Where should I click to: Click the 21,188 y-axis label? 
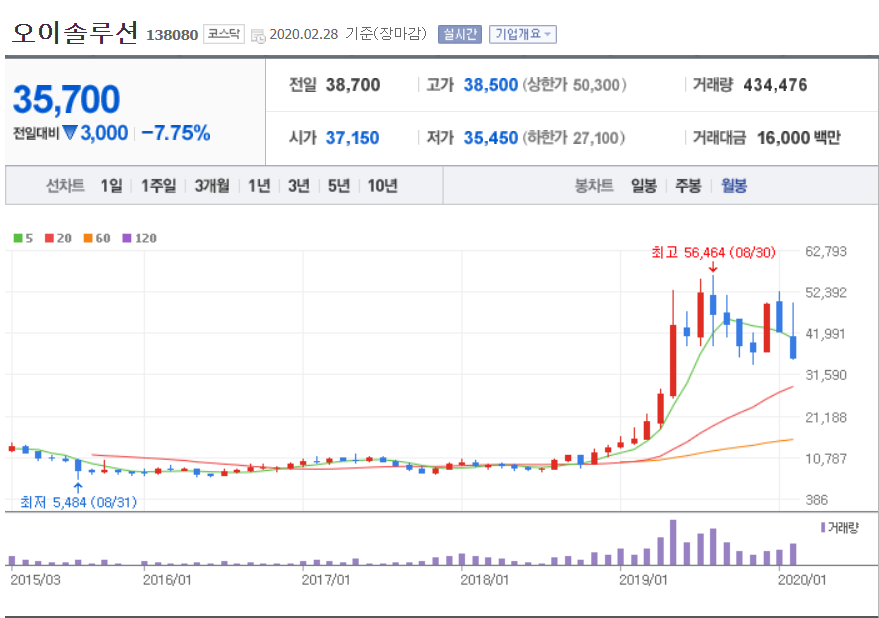coord(826,417)
